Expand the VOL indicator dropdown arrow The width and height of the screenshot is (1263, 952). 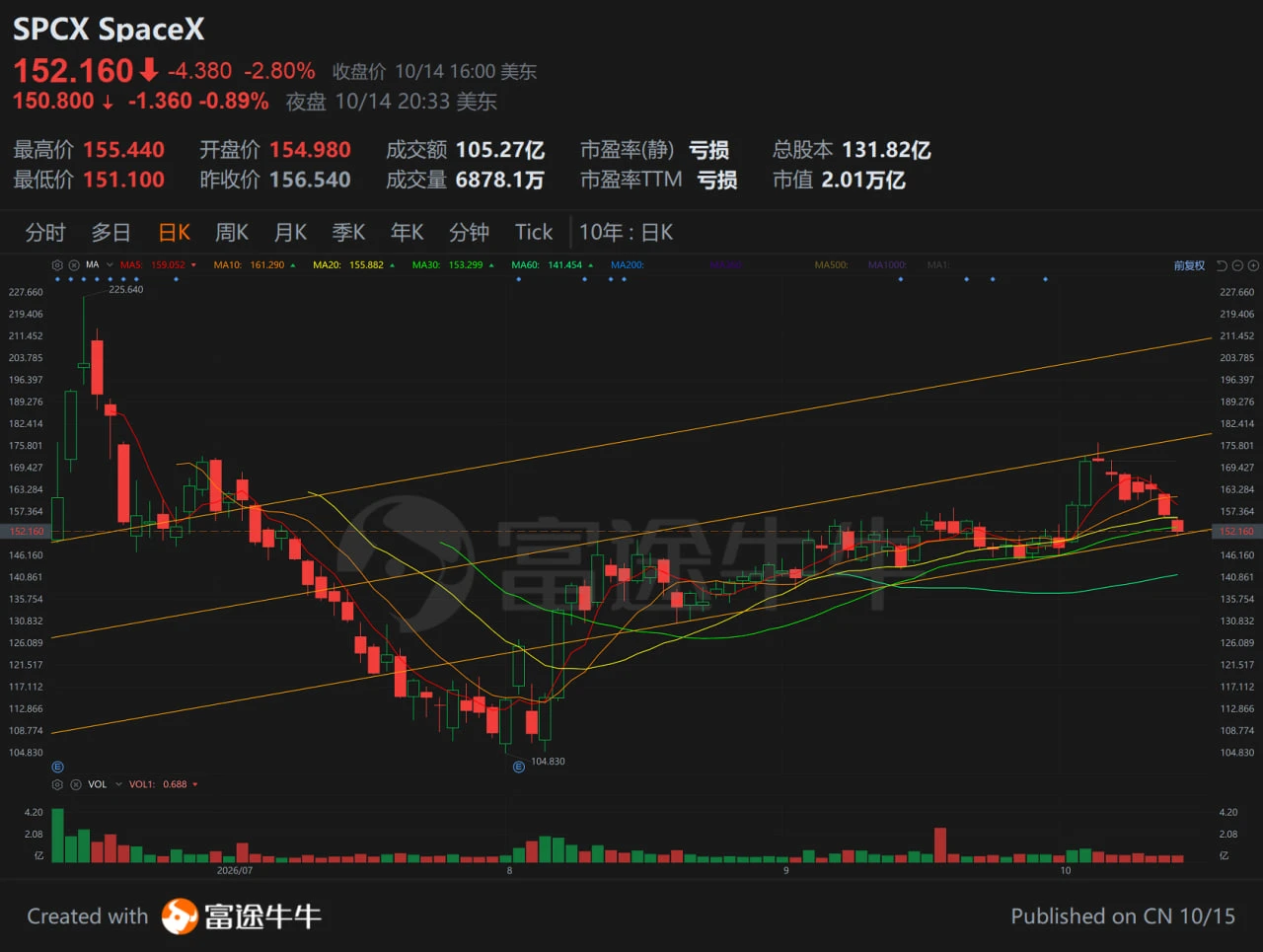point(118,784)
